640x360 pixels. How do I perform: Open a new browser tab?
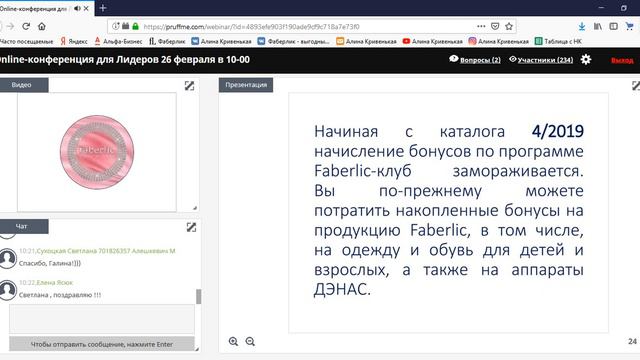pos(103,8)
